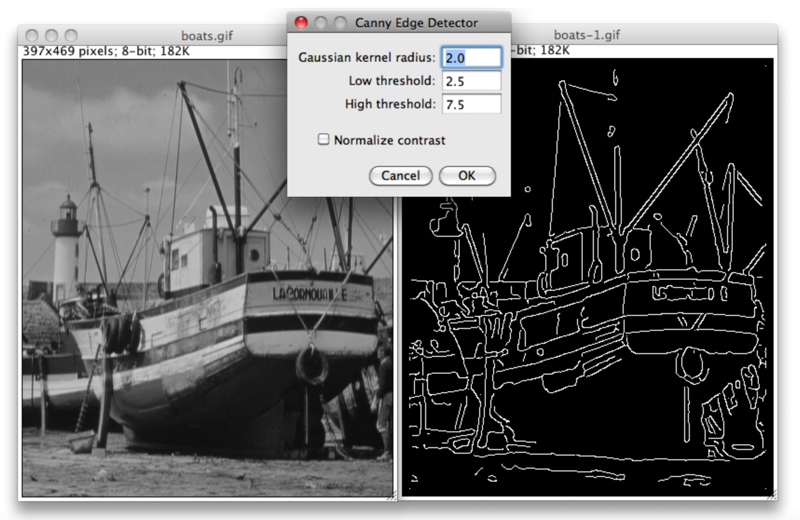The height and width of the screenshot is (520, 800).
Task: Click the zoom button of boats.gif window
Action: pyautogui.click(x=72, y=36)
